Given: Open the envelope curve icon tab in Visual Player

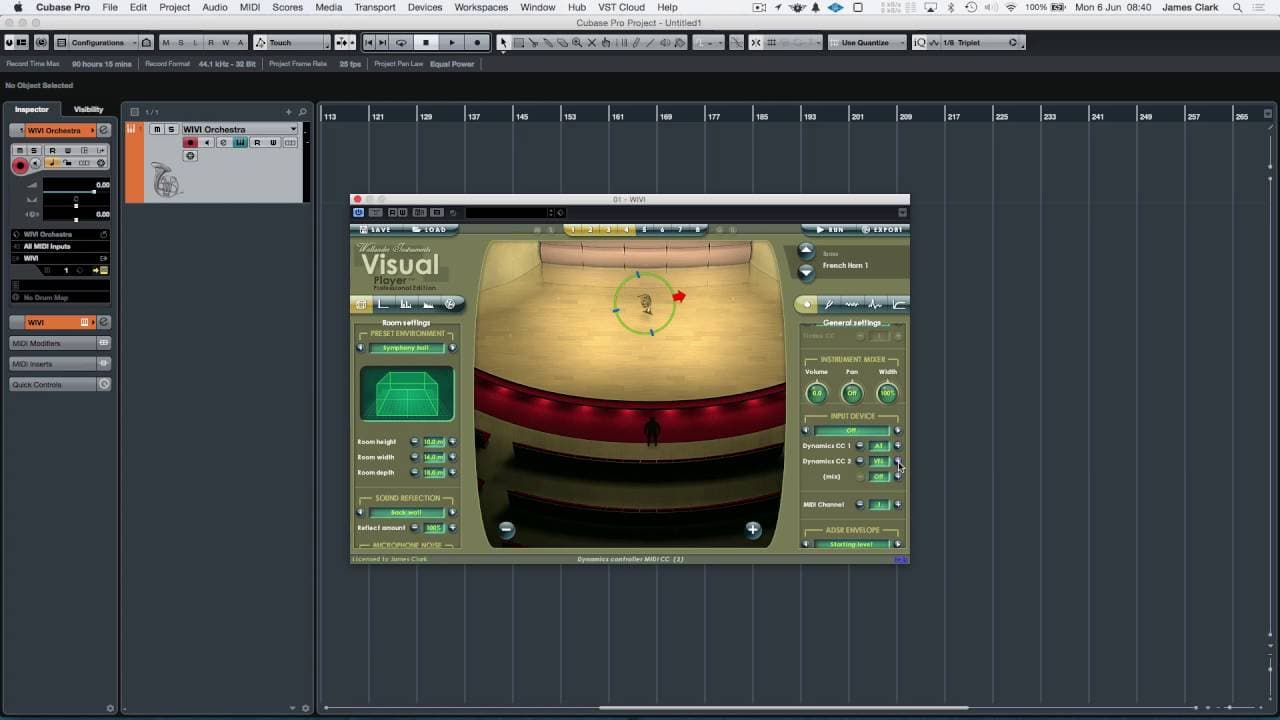Looking at the screenshot, I should pyautogui.click(x=898, y=304).
